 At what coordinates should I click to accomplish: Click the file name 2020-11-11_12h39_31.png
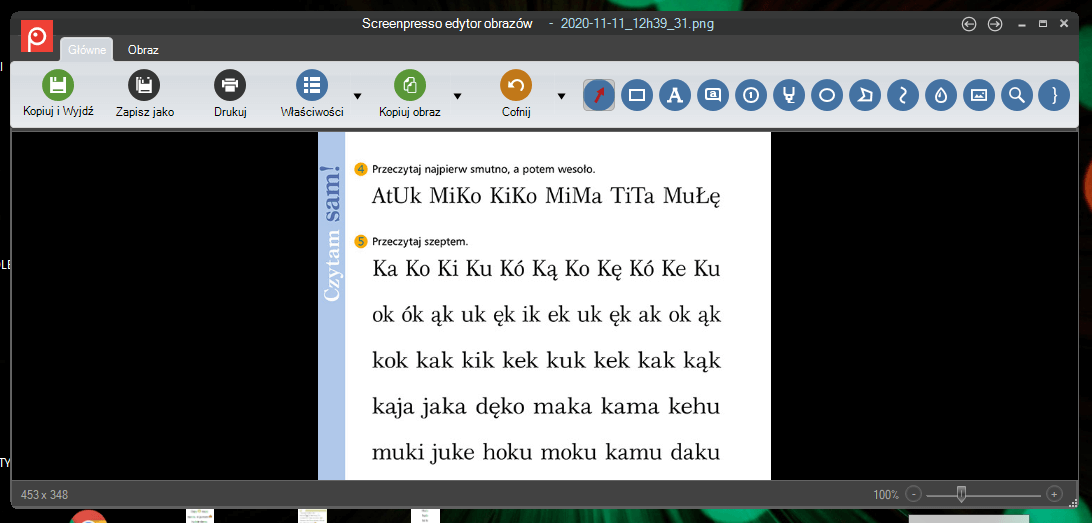(x=637, y=24)
